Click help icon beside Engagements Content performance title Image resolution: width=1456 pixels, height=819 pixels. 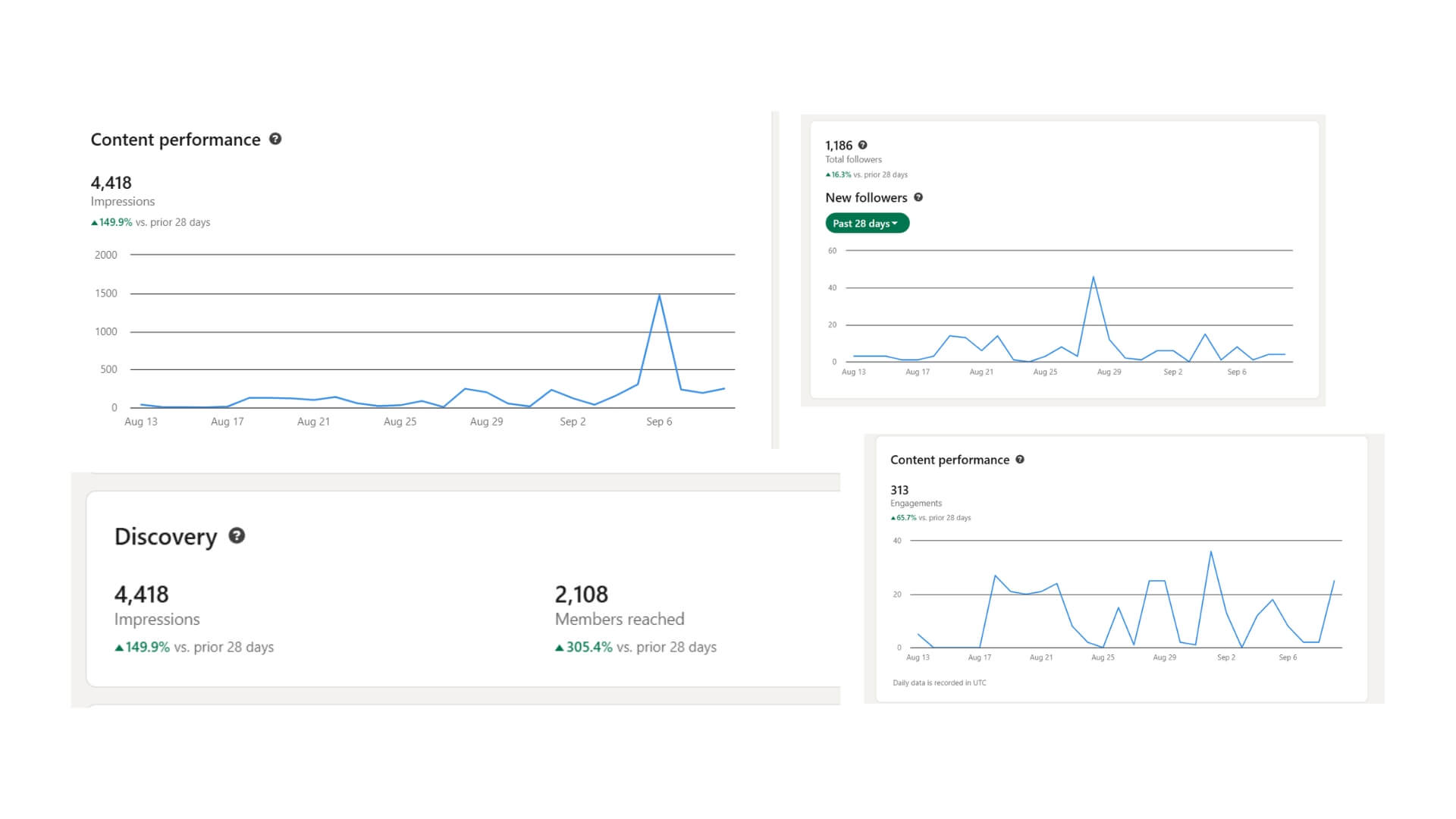pyautogui.click(x=1020, y=459)
